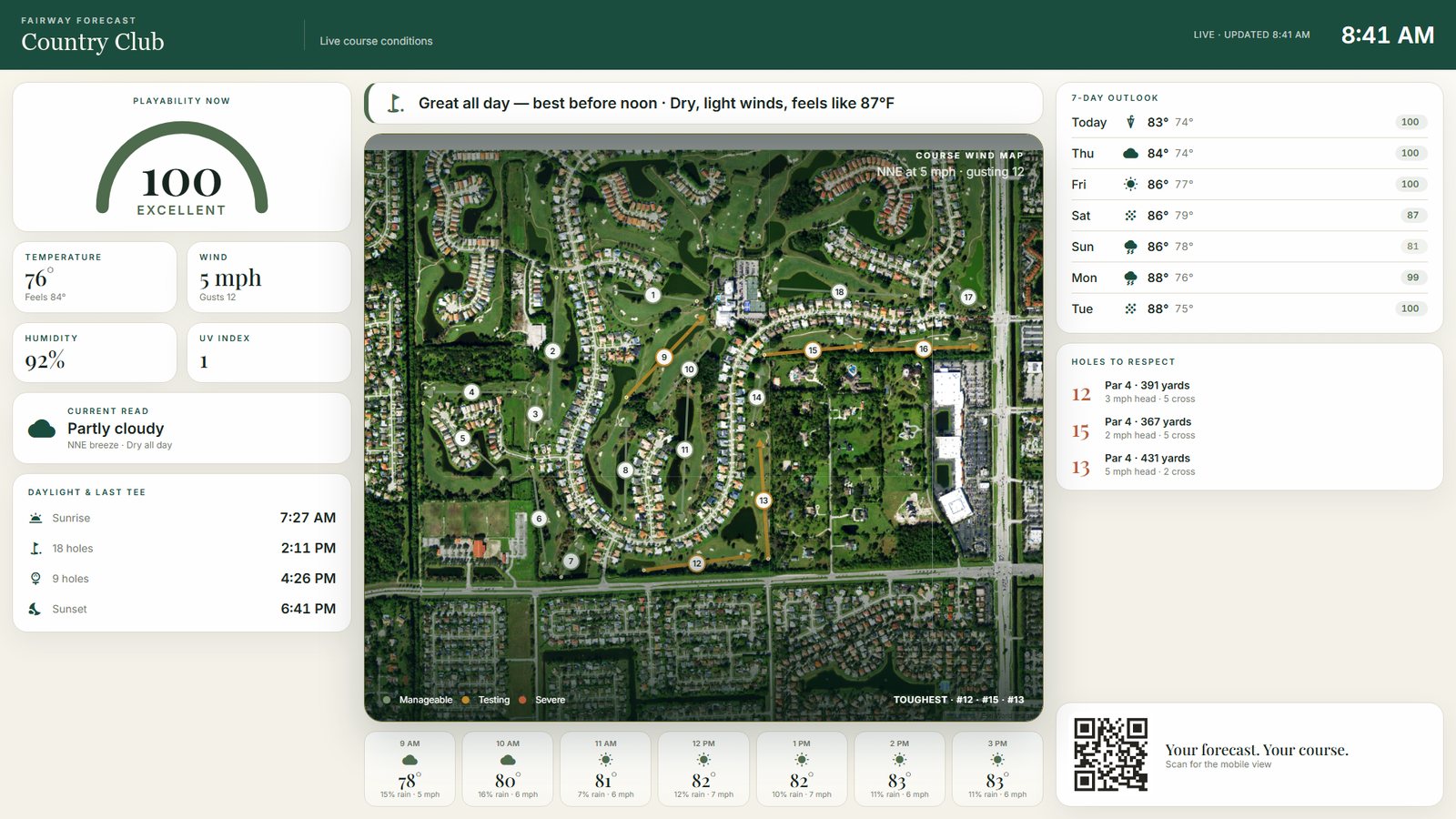
Task: Select hole 12 marker on the map
Action: pos(697,563)
